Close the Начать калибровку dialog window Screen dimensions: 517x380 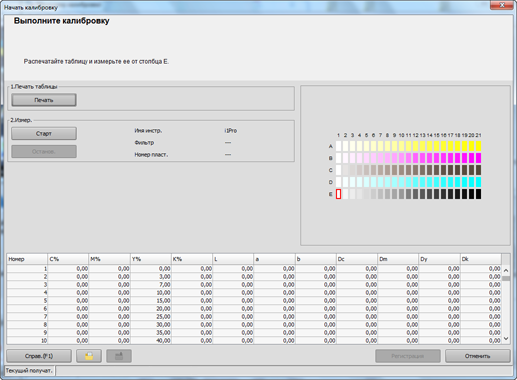(x=502, y=5)
